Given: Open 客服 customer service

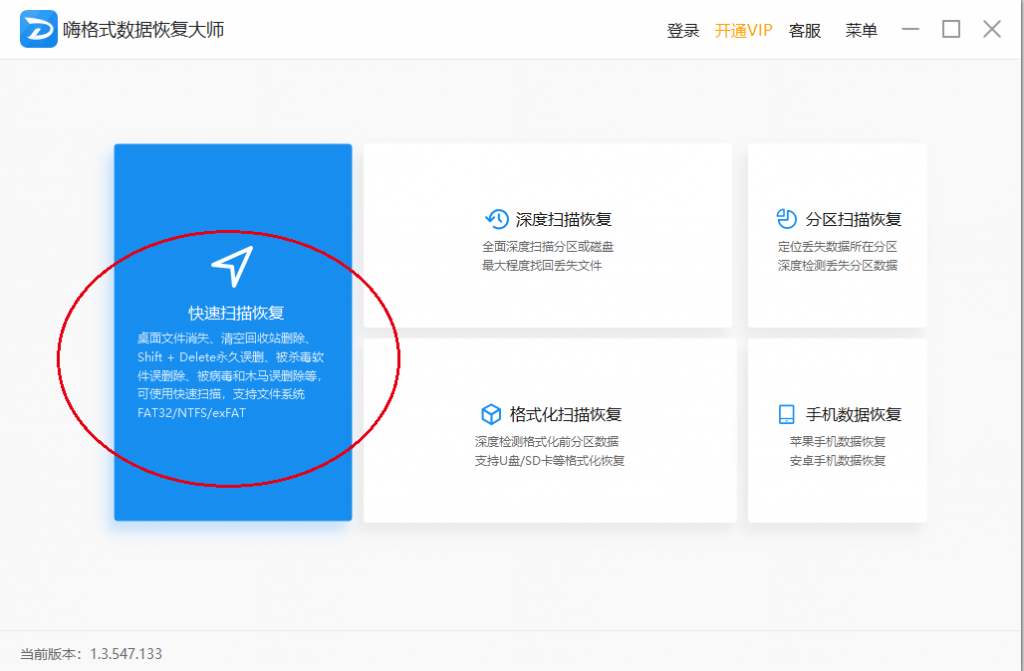Looking at the screenshot, I should pyautogui.click(x=805, y=30).
